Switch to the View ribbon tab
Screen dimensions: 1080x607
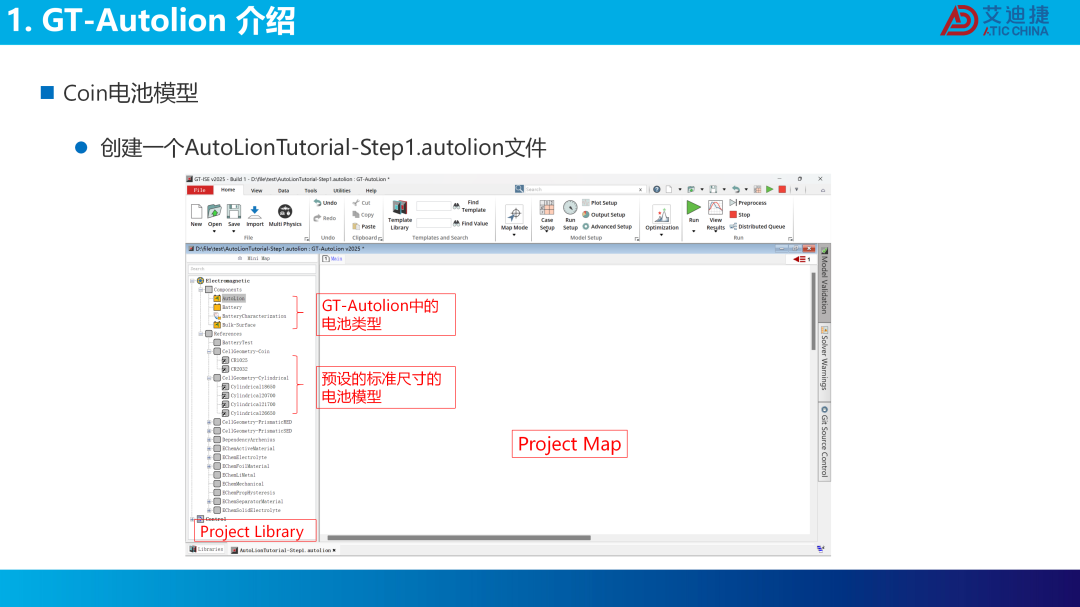[256, 191]
